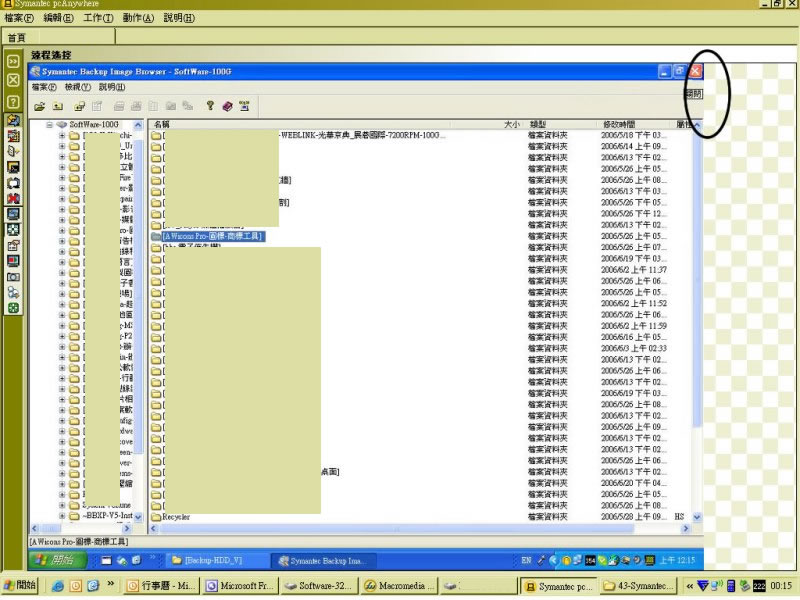Click the 00:15 system clock
Screen dimensions: 800x600
[781, 586]
